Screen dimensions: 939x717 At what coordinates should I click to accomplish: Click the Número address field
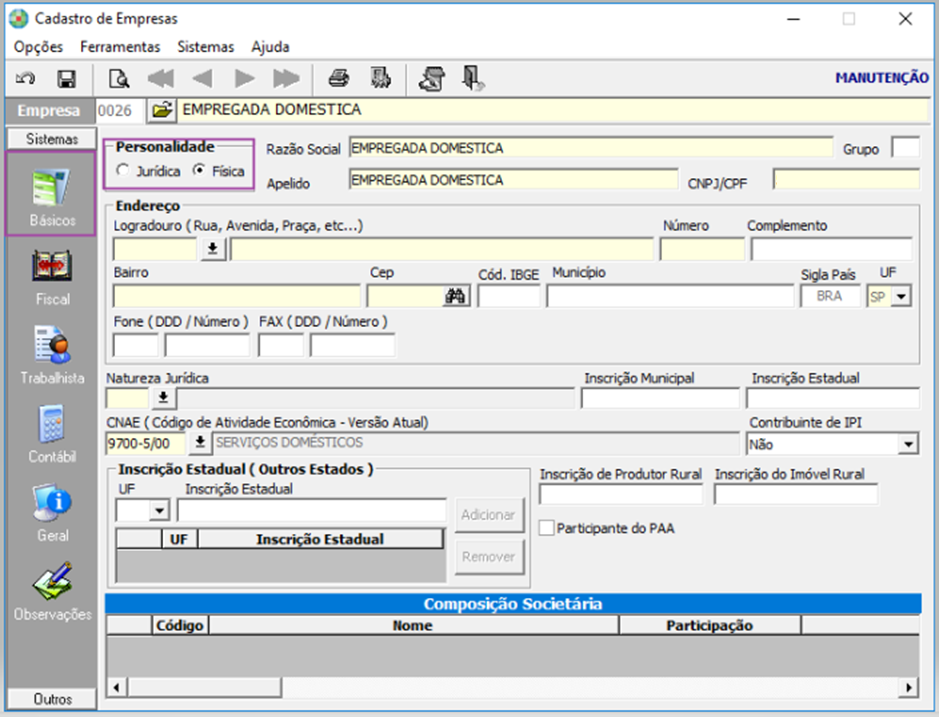coord(702,249)
